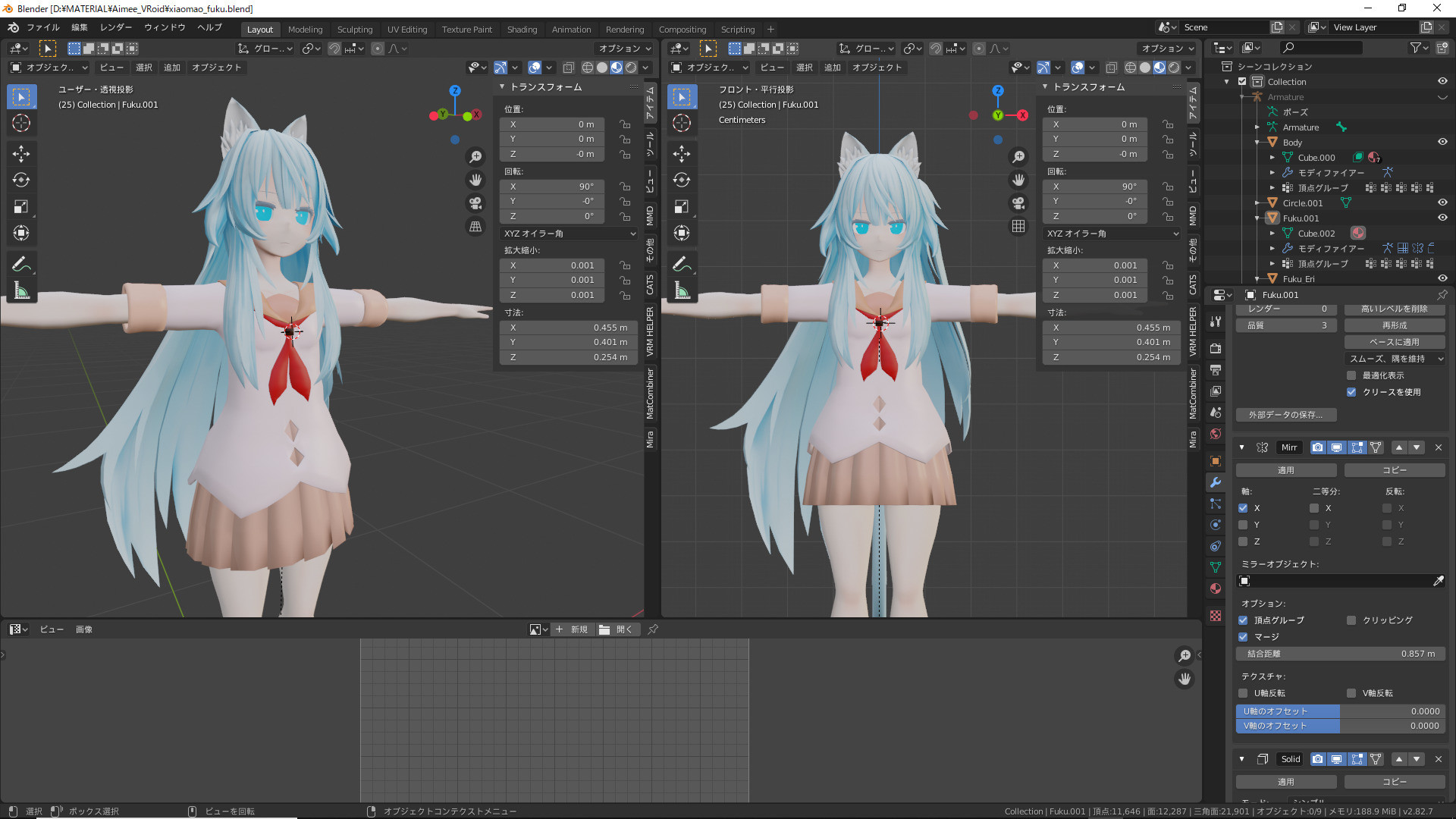
Task: Open XYZ オイラー角 rotation mode dropdown left panel
Action: 569,234
